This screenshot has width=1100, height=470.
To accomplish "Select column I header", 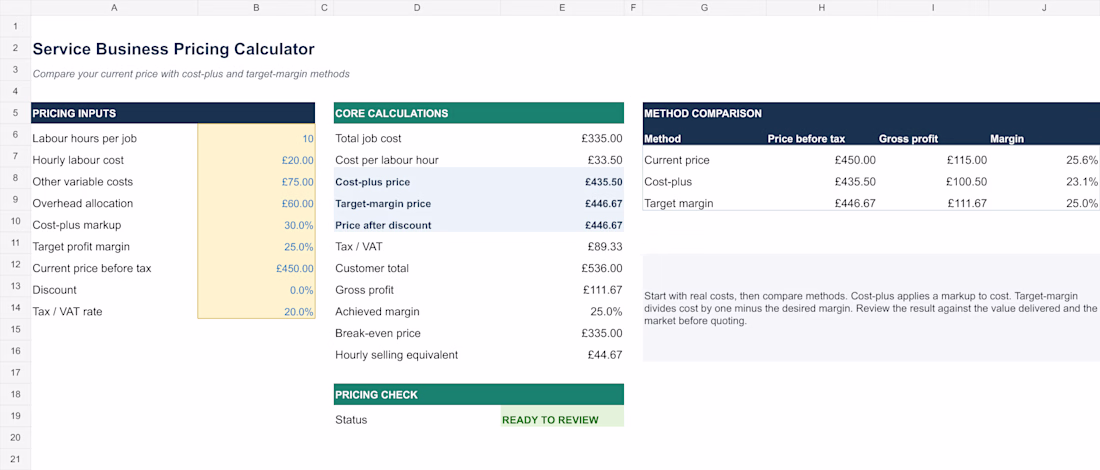I will point(933,8).
